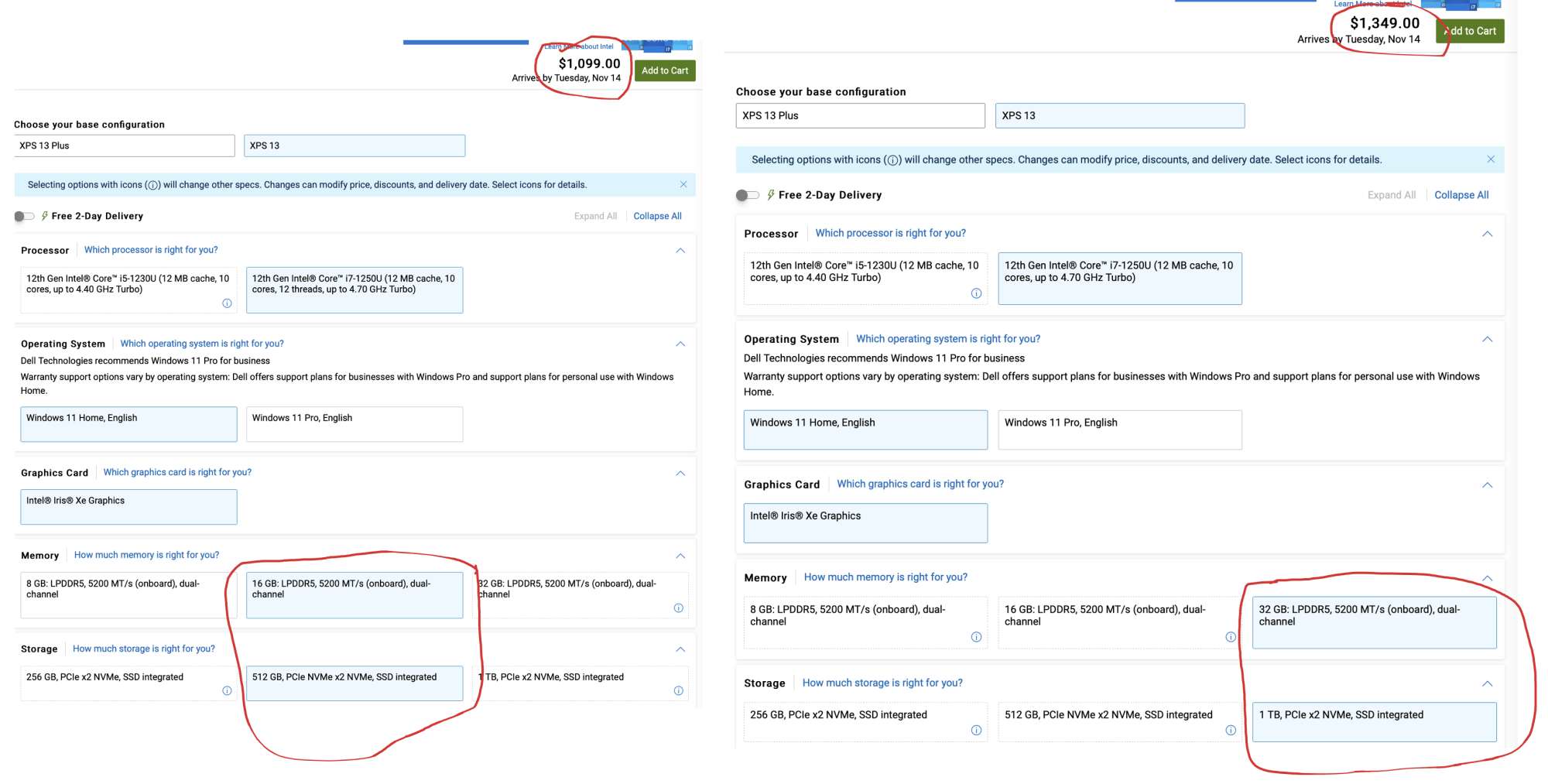This screenshot has height=784, width=1548.
Task: Collapse Graphics Card section in $1,349 configurator
Action: [x=1487, y=485]
